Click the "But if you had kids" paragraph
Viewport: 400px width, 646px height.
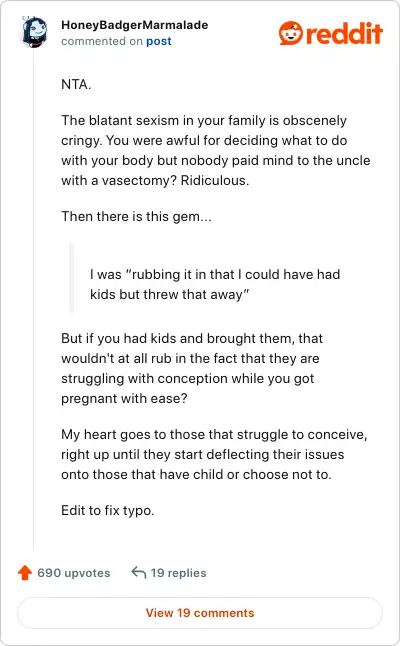coord(192,368)
